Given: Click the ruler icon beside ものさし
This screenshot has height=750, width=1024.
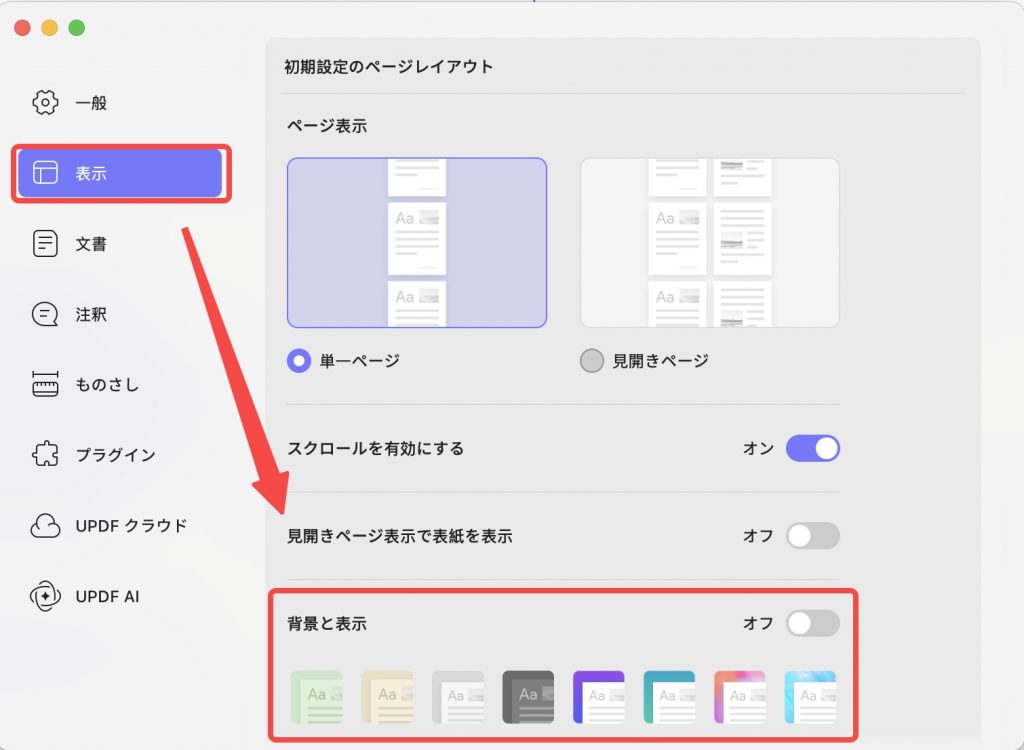Looking at the screenshot, I should tap(45, 384).
